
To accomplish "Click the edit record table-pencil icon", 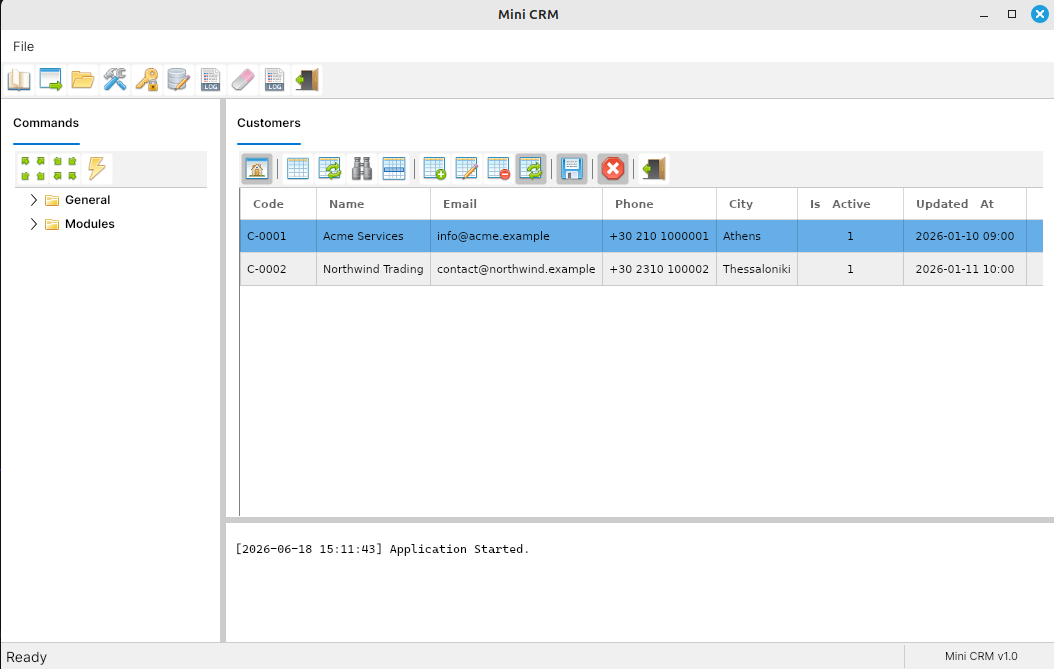I will point(467,169).
